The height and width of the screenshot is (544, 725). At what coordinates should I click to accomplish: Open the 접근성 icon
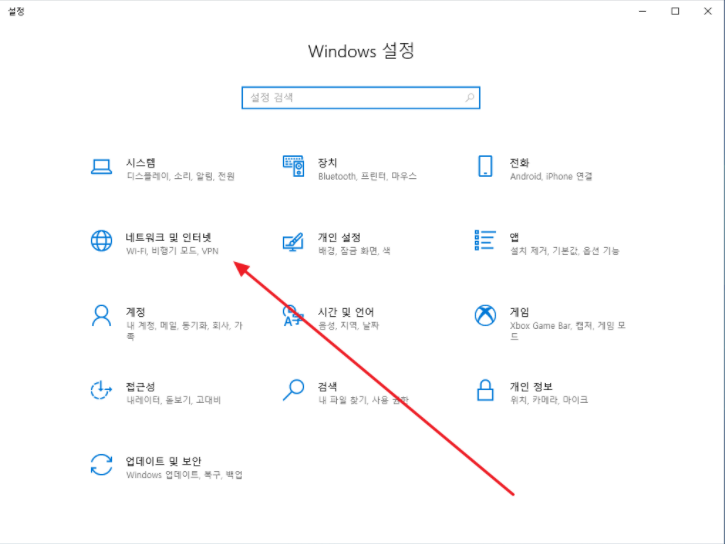pyautogui.click(x=101, y=390)
